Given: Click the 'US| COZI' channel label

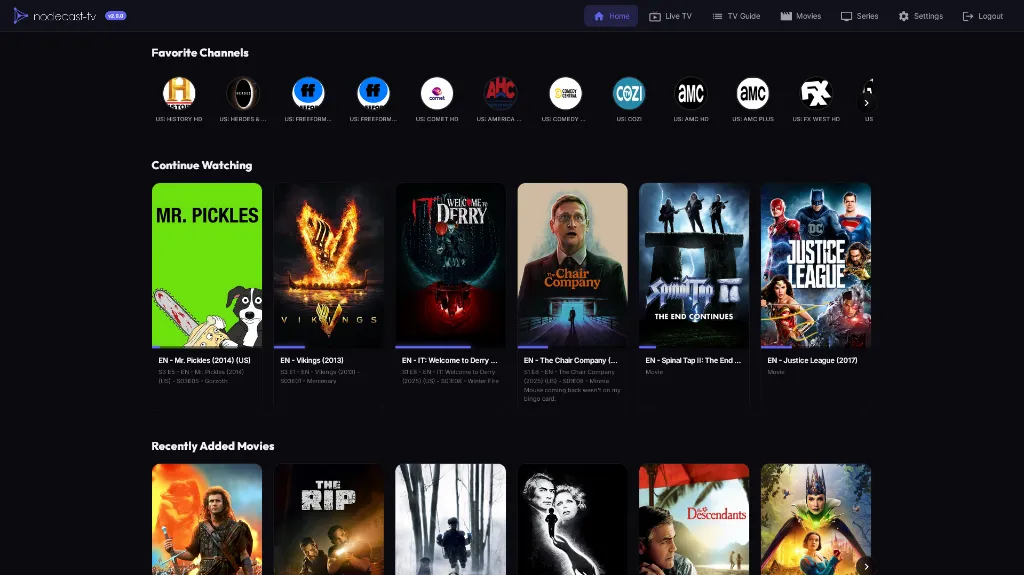Looking at the screenshot, I should click(629, 119).
